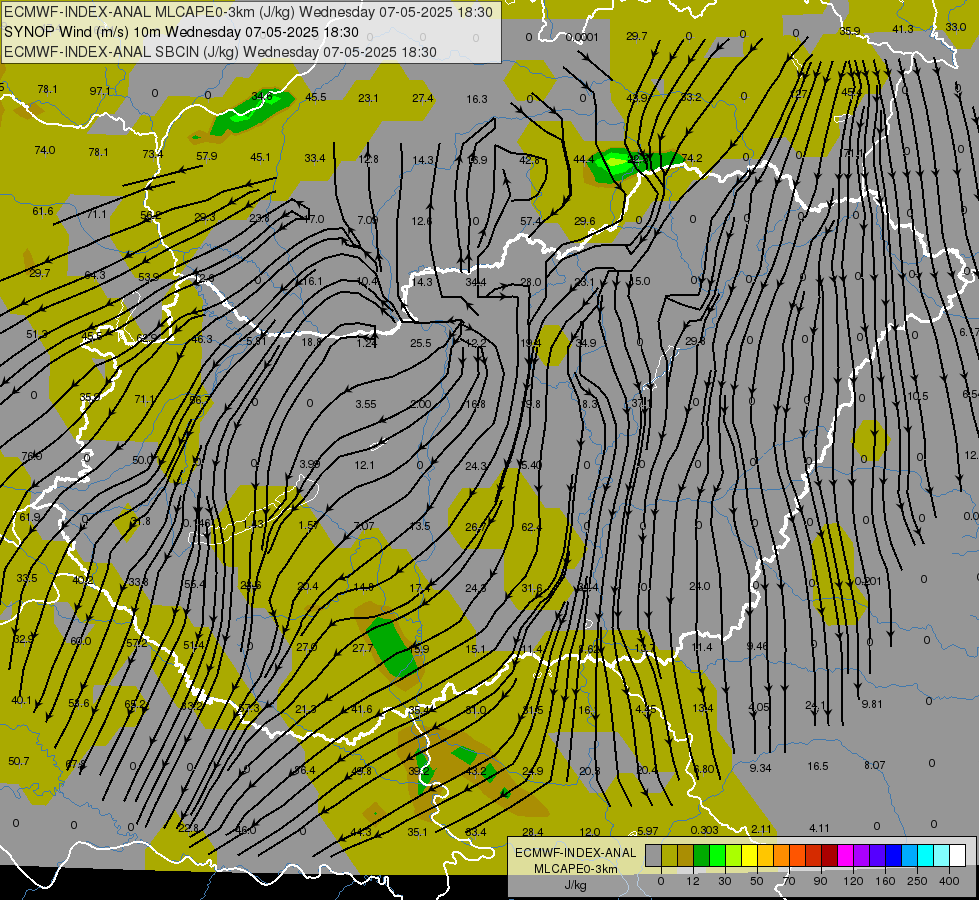This screenshot has width=979, height=900.
Task: Click the map value '10.5'
Action: coord(918,396)
